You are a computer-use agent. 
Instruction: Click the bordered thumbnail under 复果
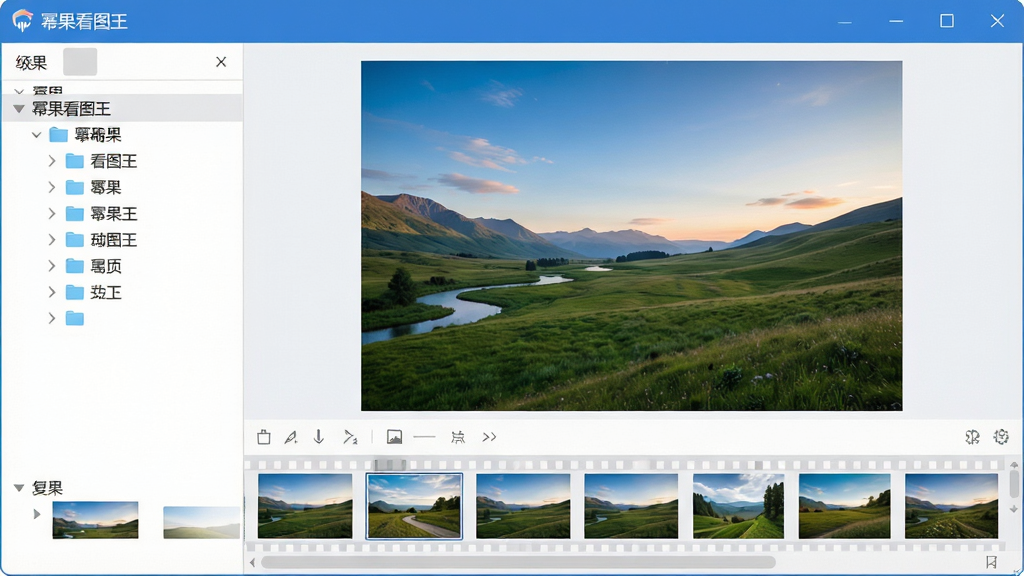(x=95, y=520)
